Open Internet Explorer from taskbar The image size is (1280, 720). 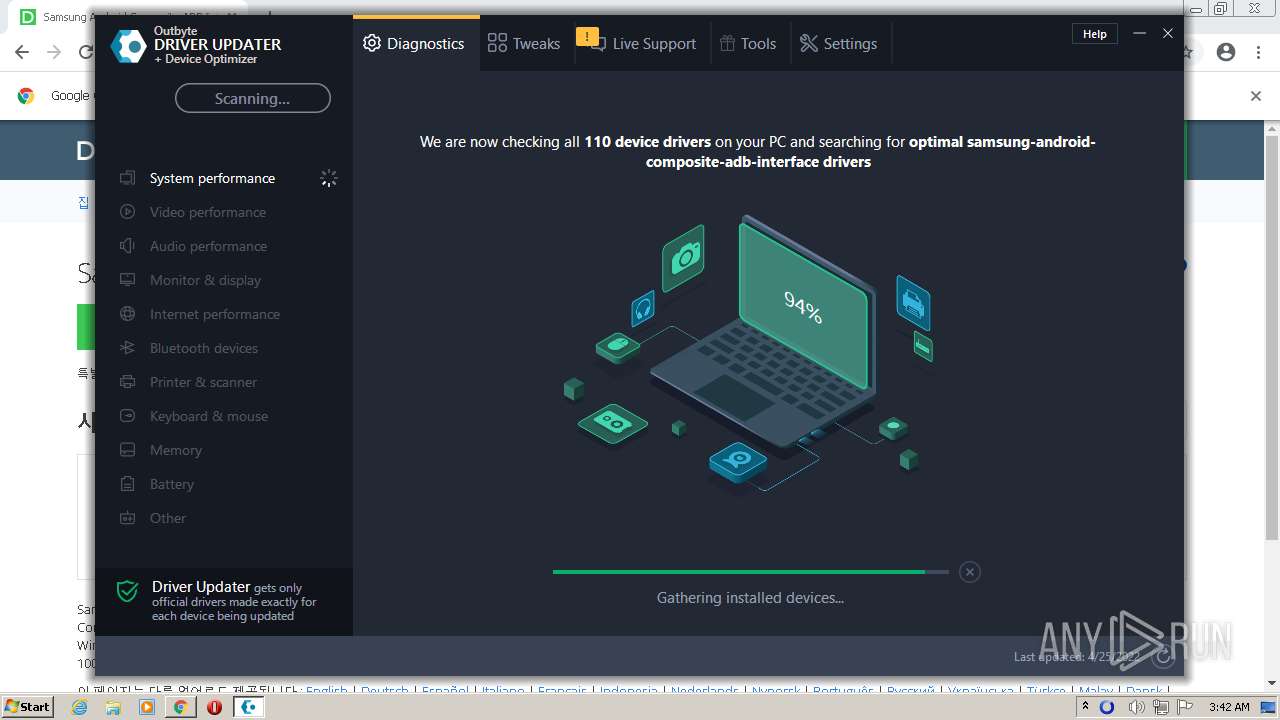click(79, 707)
